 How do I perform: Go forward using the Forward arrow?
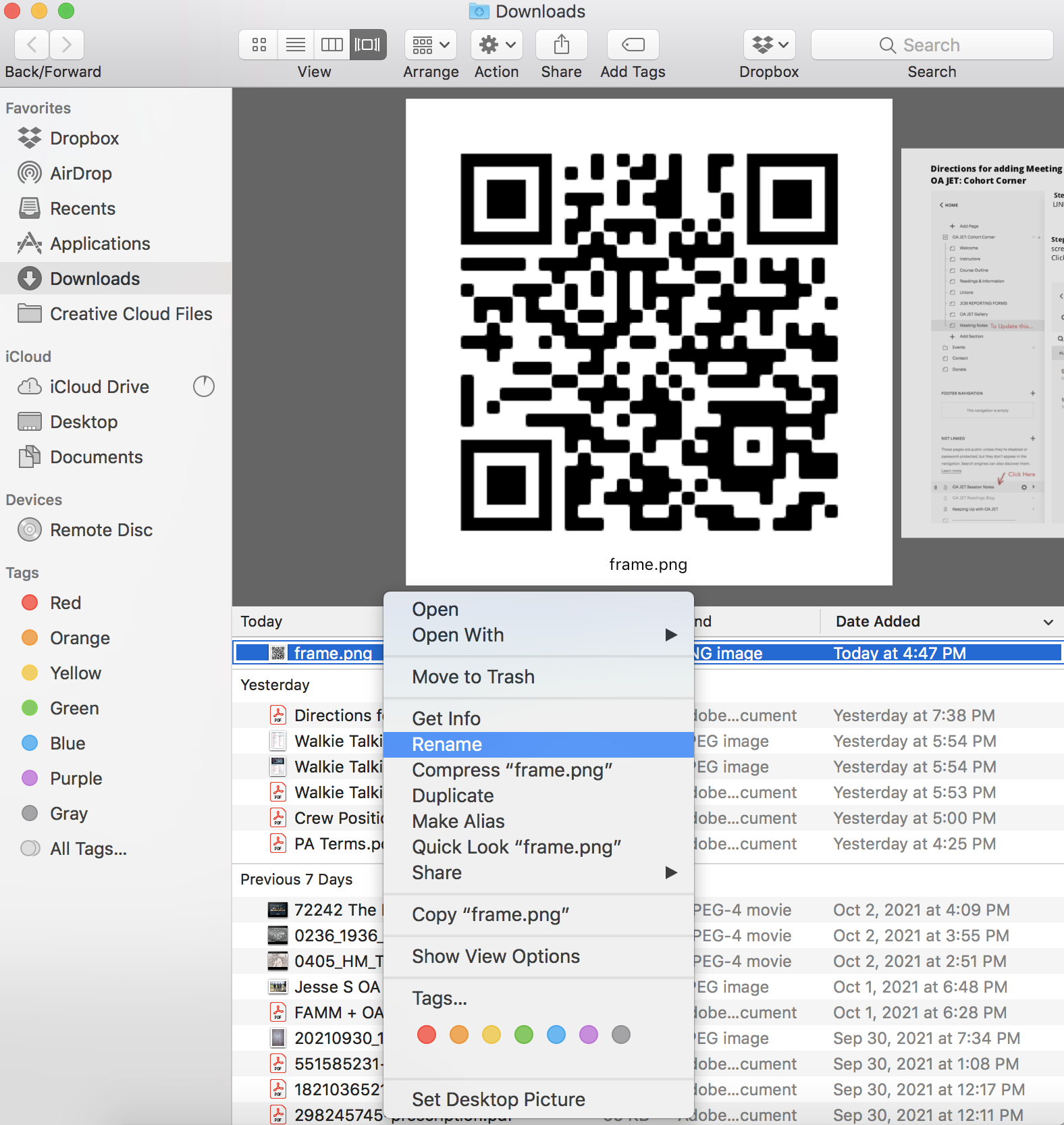pyautogui.click(x=67, y=45)
